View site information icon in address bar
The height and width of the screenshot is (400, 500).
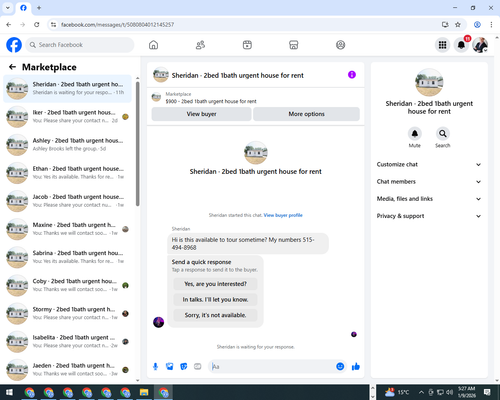[x=53, y=25]
